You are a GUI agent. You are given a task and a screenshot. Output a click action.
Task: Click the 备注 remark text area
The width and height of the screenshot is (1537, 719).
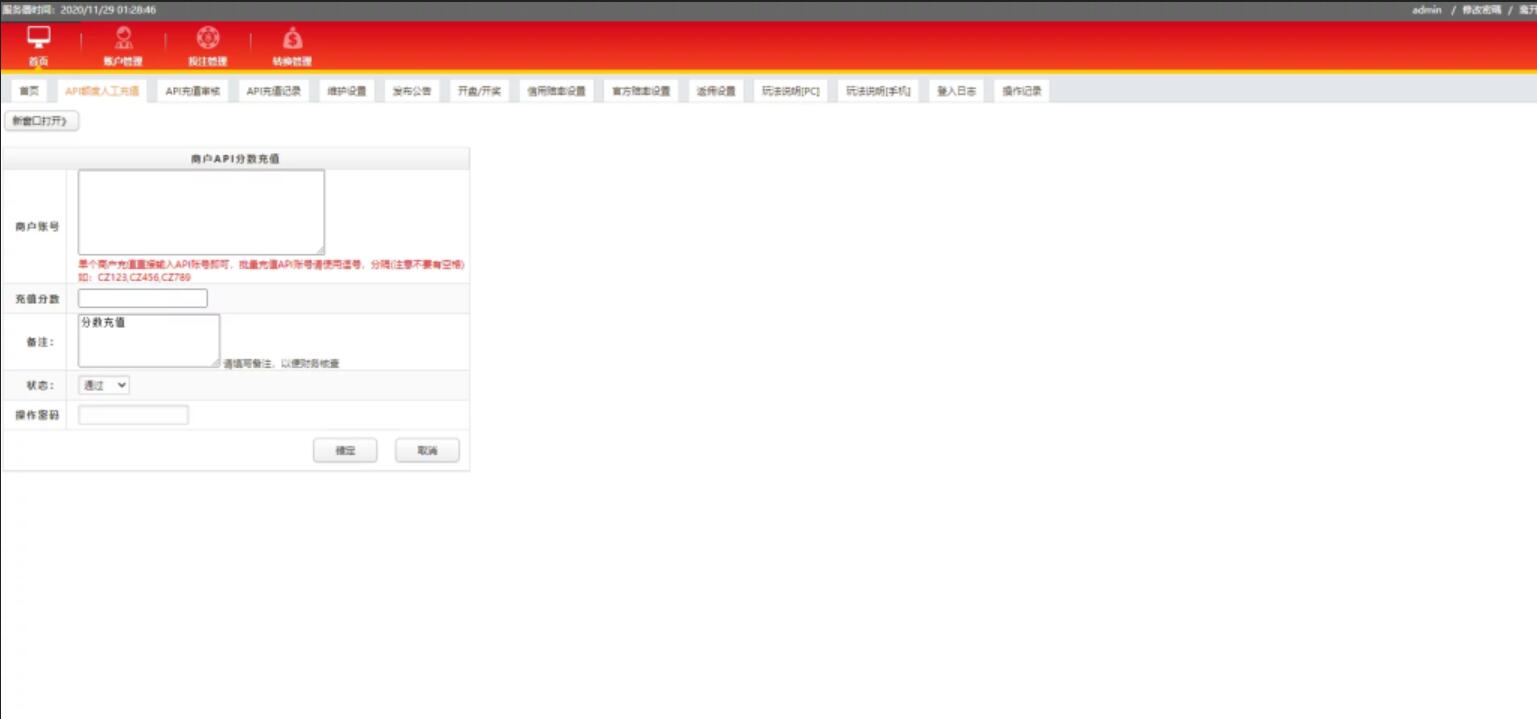(x=149, y=341)
